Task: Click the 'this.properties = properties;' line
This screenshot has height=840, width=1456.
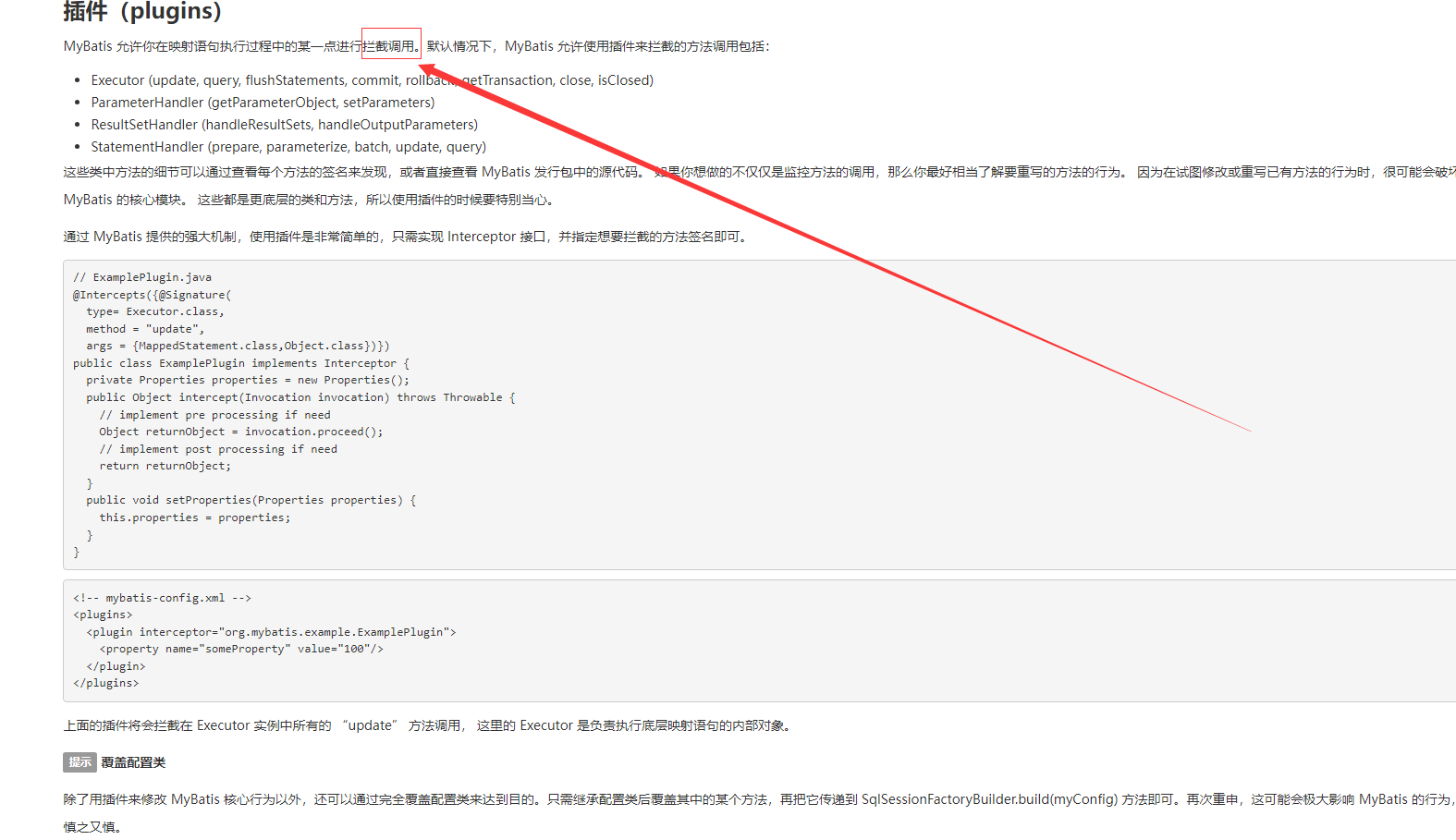Action: tap(195, 517)
